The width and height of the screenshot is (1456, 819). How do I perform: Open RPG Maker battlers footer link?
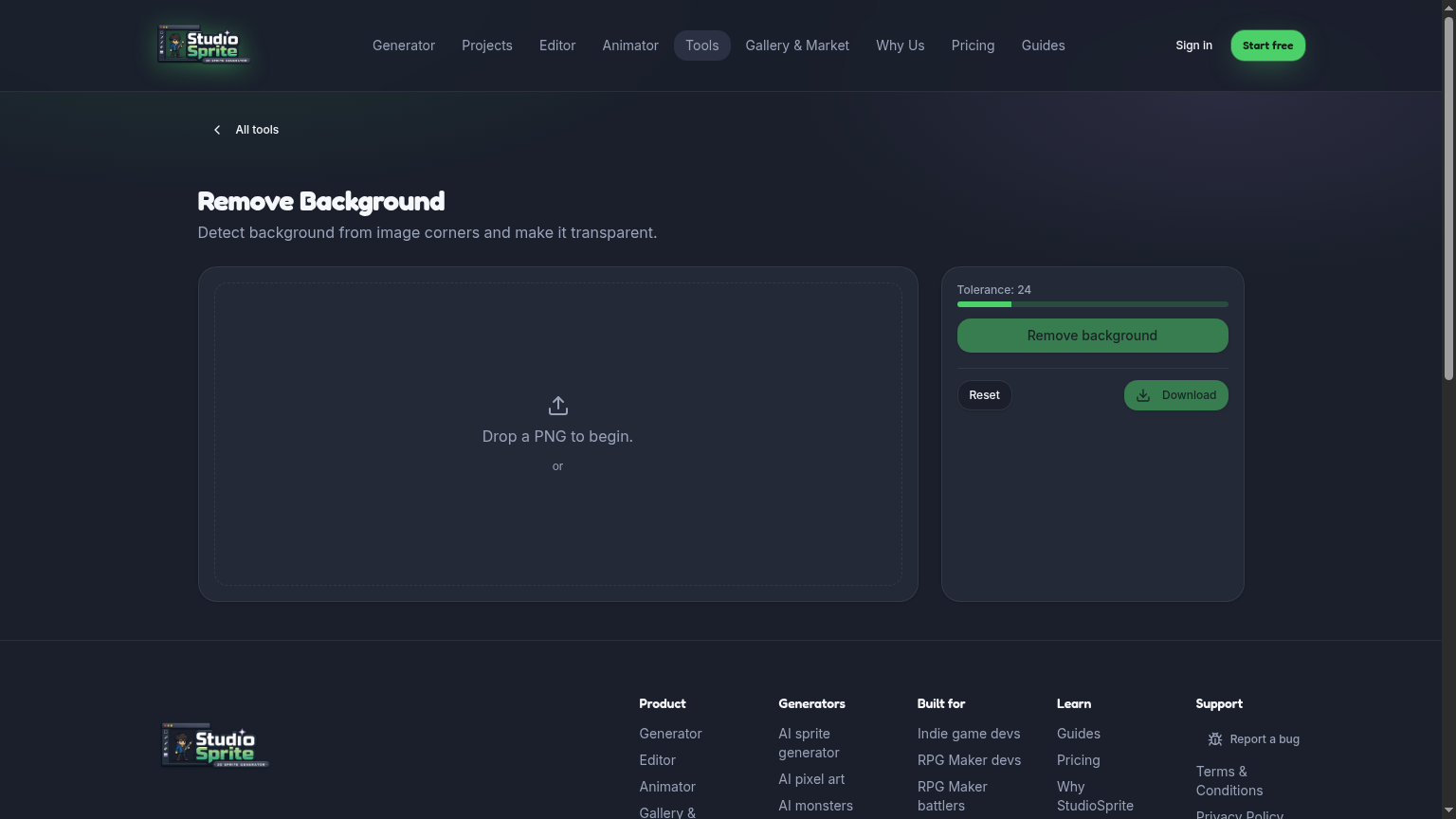(953, 796)
